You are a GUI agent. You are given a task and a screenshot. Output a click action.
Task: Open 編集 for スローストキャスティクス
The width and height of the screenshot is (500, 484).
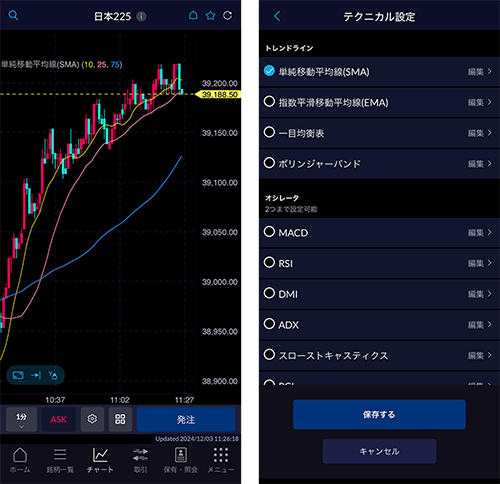(x=480, y=355)
